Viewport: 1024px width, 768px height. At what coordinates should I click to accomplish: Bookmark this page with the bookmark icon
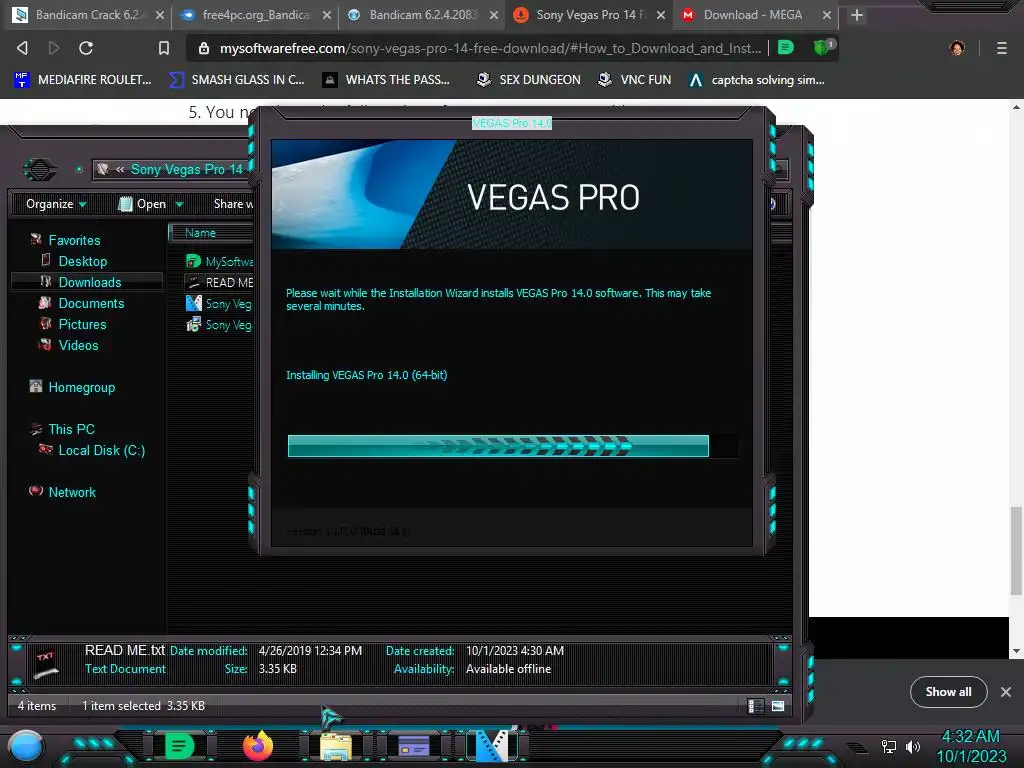164,48
